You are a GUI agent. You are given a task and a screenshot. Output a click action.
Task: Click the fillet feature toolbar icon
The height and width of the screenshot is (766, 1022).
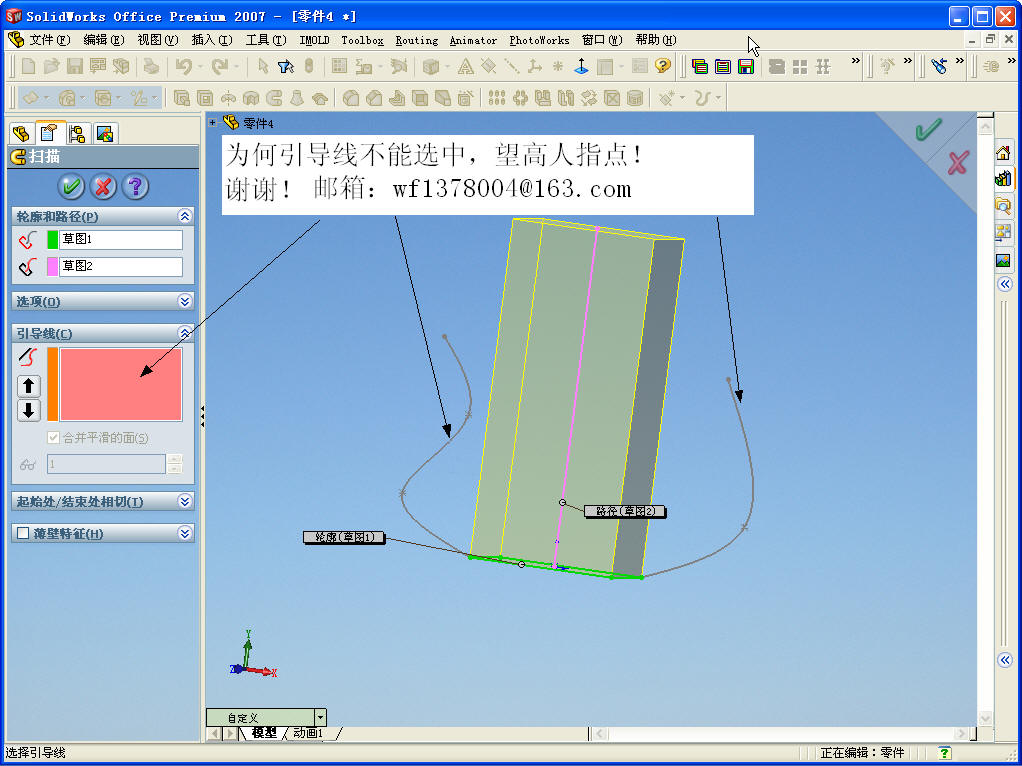pyautogui.click(x=351, y=98)
